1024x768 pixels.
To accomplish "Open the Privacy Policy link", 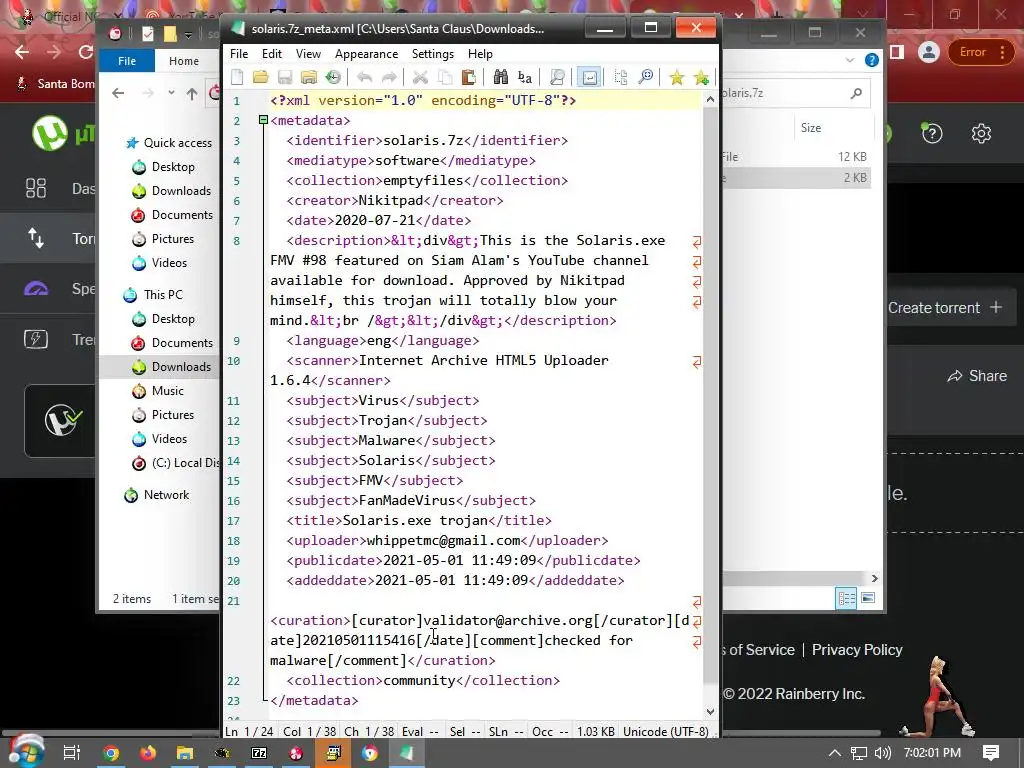I will point(857,650).
